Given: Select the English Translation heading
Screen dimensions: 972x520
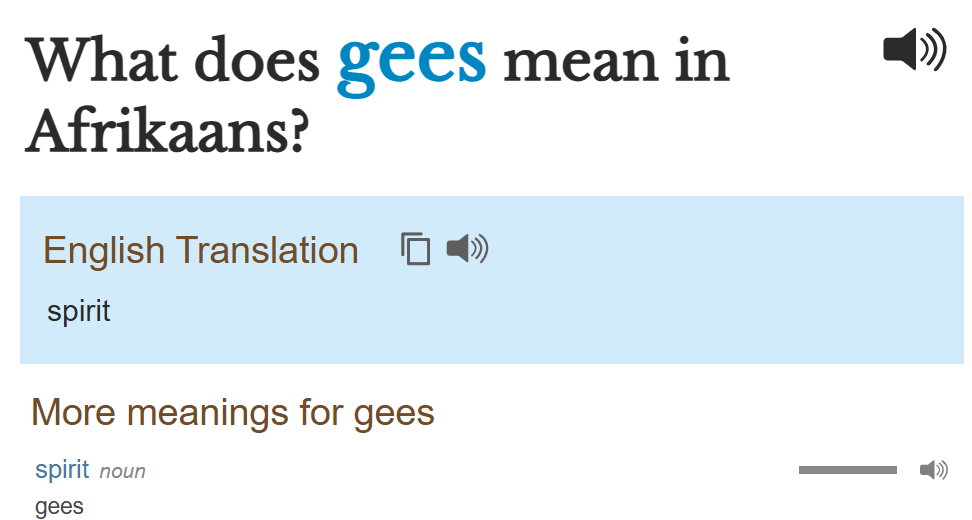Looking at the screenshot, I should tap(201, 250).
